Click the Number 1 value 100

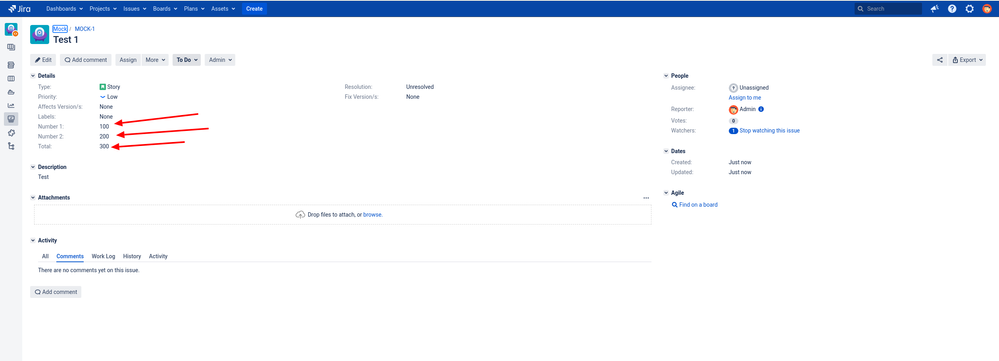tap(104, 127)
